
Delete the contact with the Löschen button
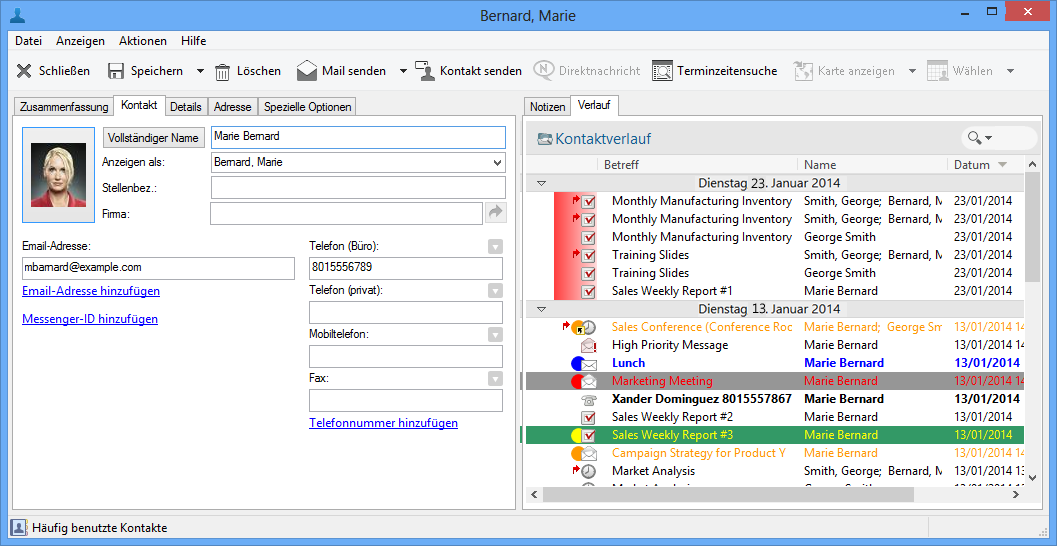pyautogui.click(x=247, y=71)
